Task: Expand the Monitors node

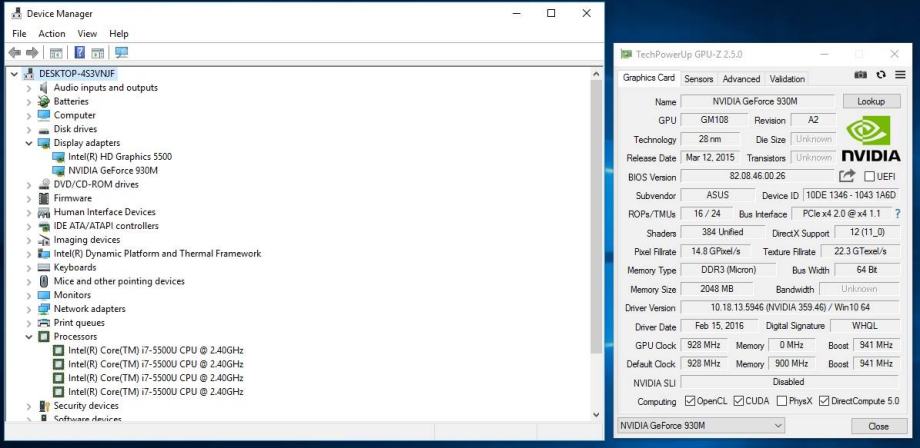Action: click(29, 295)
